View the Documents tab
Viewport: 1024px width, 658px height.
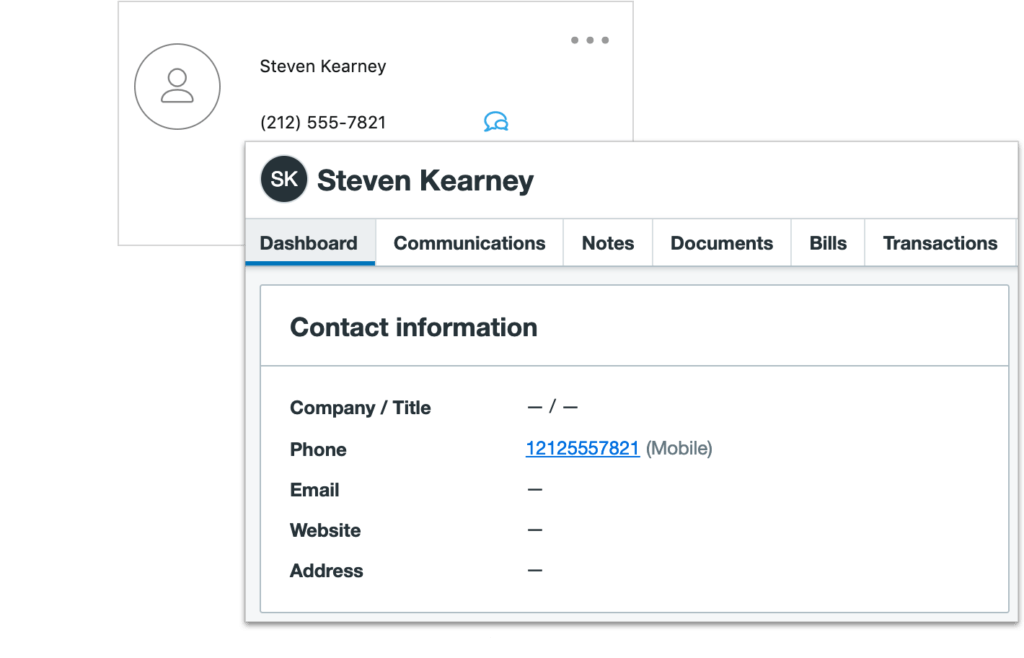(x=721, y=242)
